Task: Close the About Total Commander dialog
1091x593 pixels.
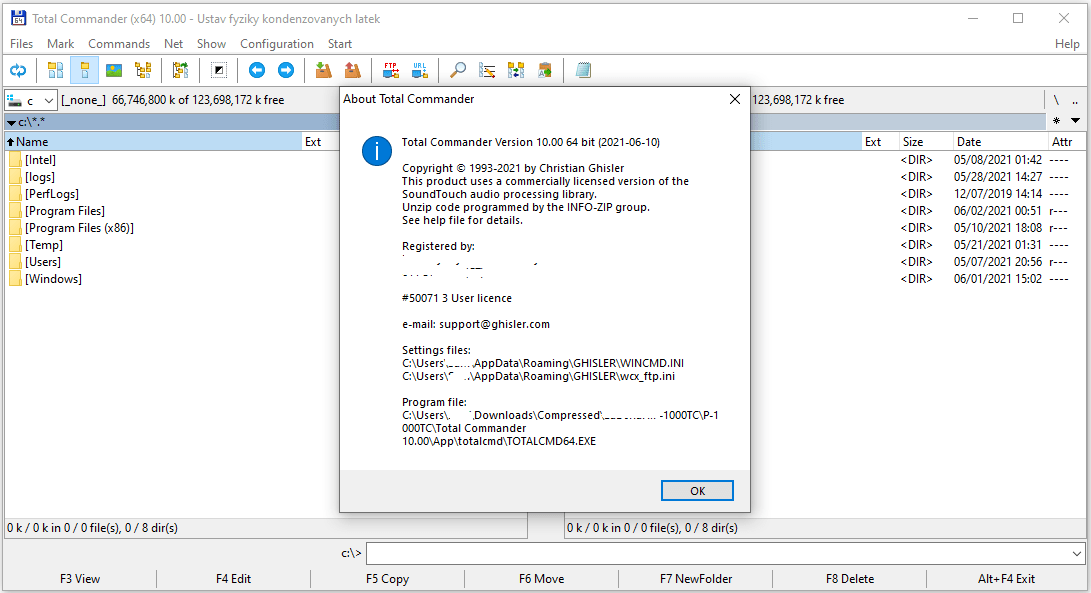Action: pos(735,100)
